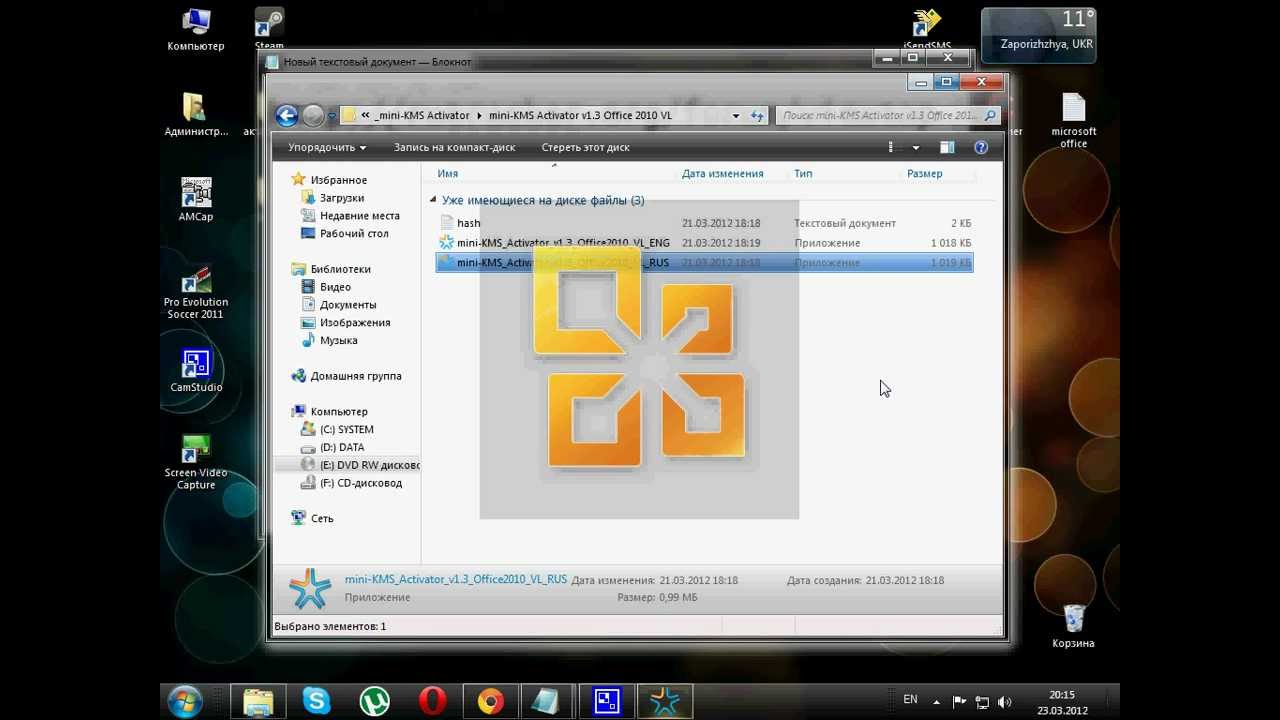Screen dimensions: 1280x720
Task: Open the (D:) DATA drive
Action: [x=341, y=448]
